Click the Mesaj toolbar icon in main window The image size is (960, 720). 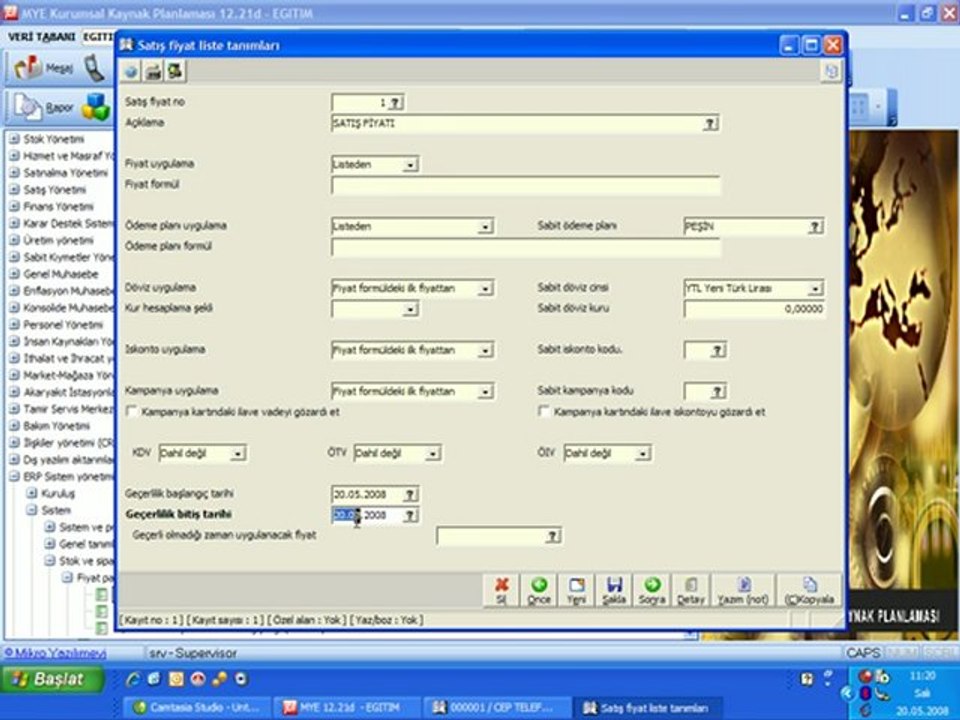coord(43,68)
